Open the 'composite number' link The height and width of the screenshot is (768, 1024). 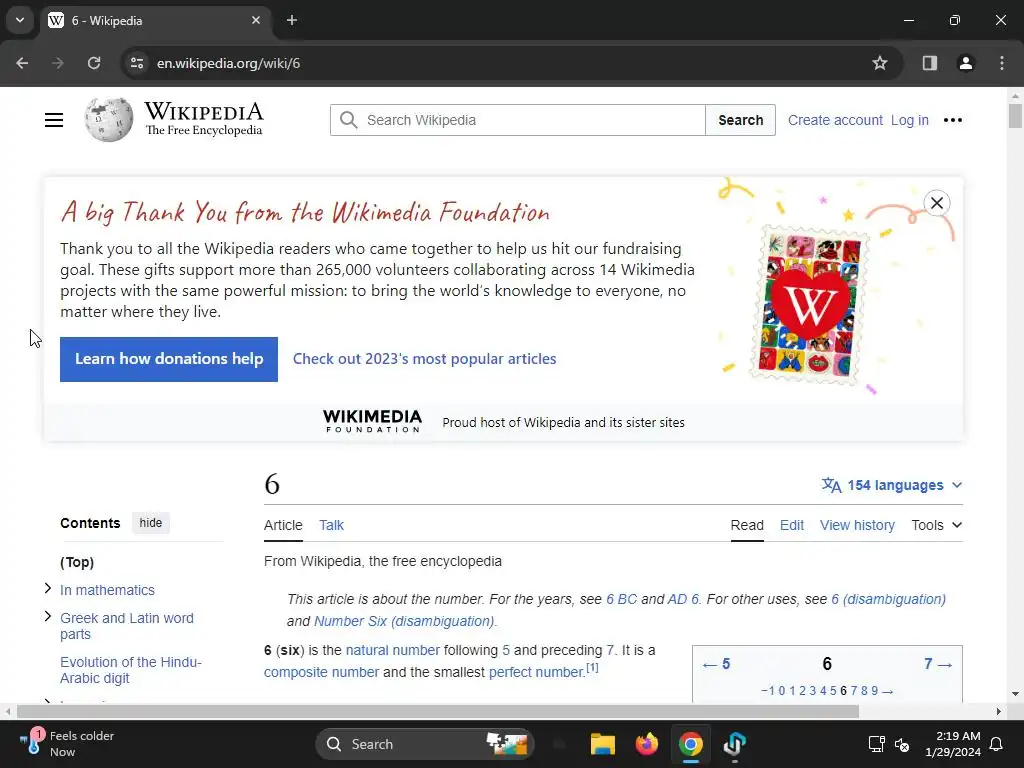[321, 672]
